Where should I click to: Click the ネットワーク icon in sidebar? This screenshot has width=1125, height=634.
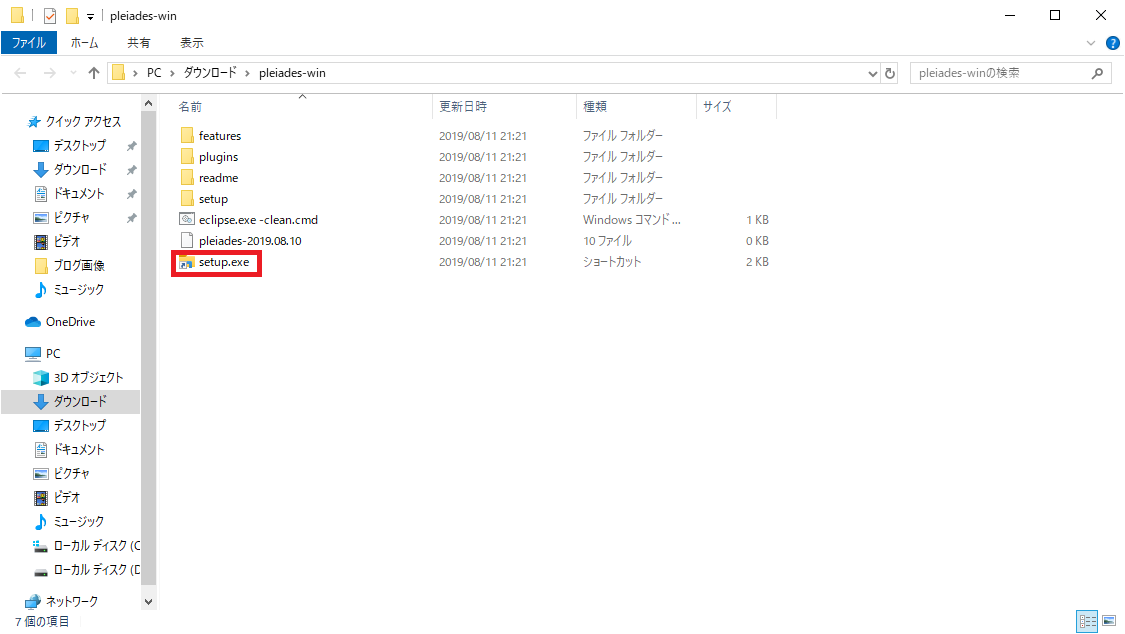click(33, 601)
